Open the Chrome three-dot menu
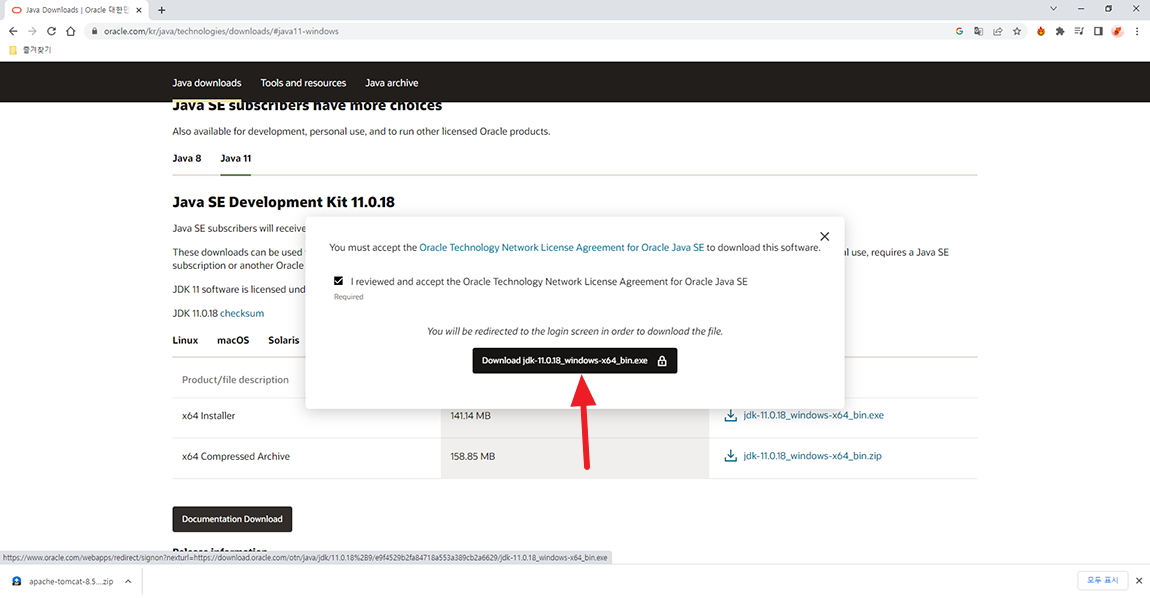 [x=1137, y=32]
